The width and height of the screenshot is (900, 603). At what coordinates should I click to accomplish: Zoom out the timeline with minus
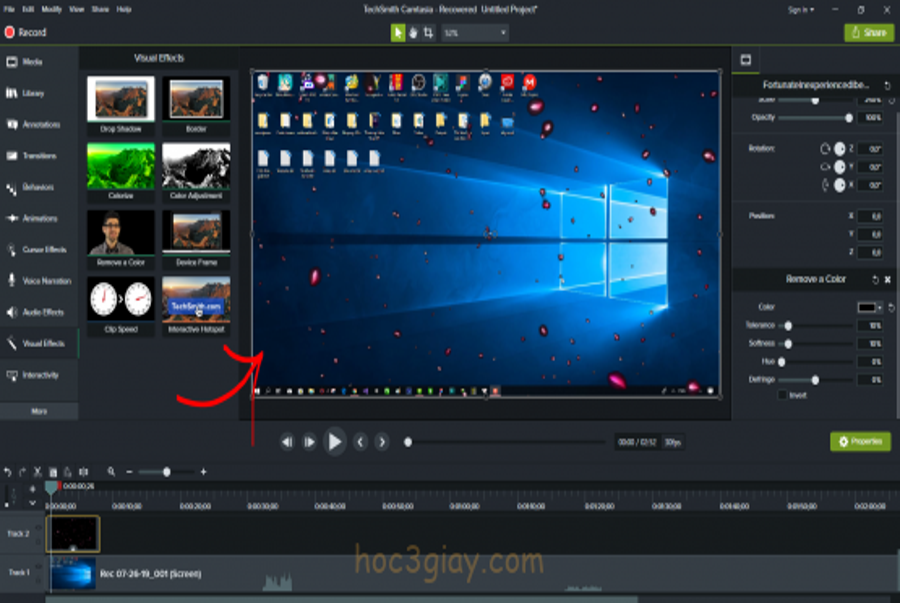[129, 472]
